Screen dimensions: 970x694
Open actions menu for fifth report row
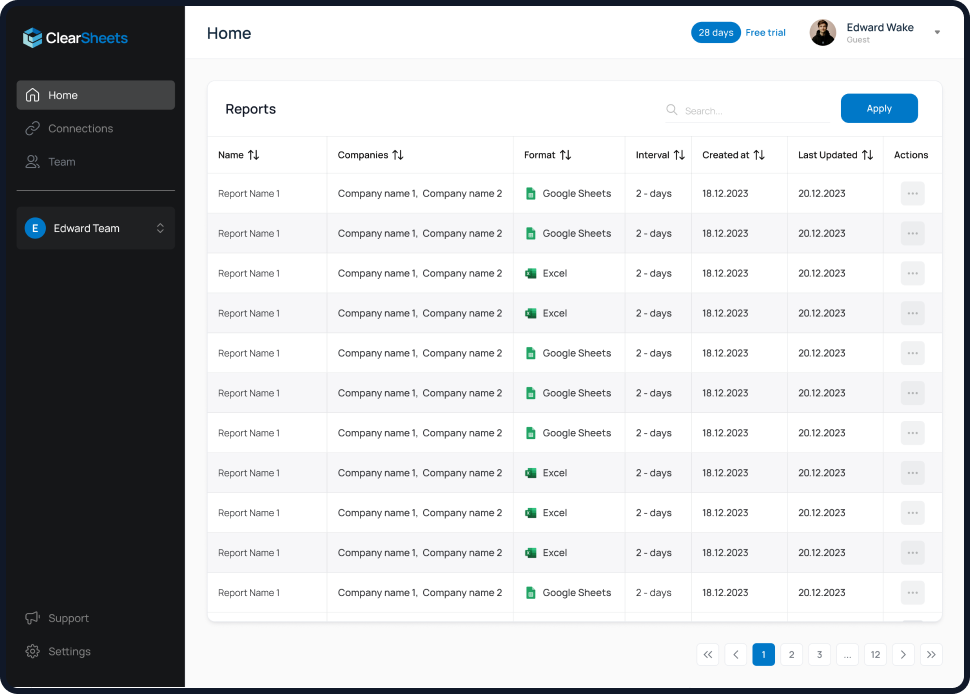pos(912,353)
